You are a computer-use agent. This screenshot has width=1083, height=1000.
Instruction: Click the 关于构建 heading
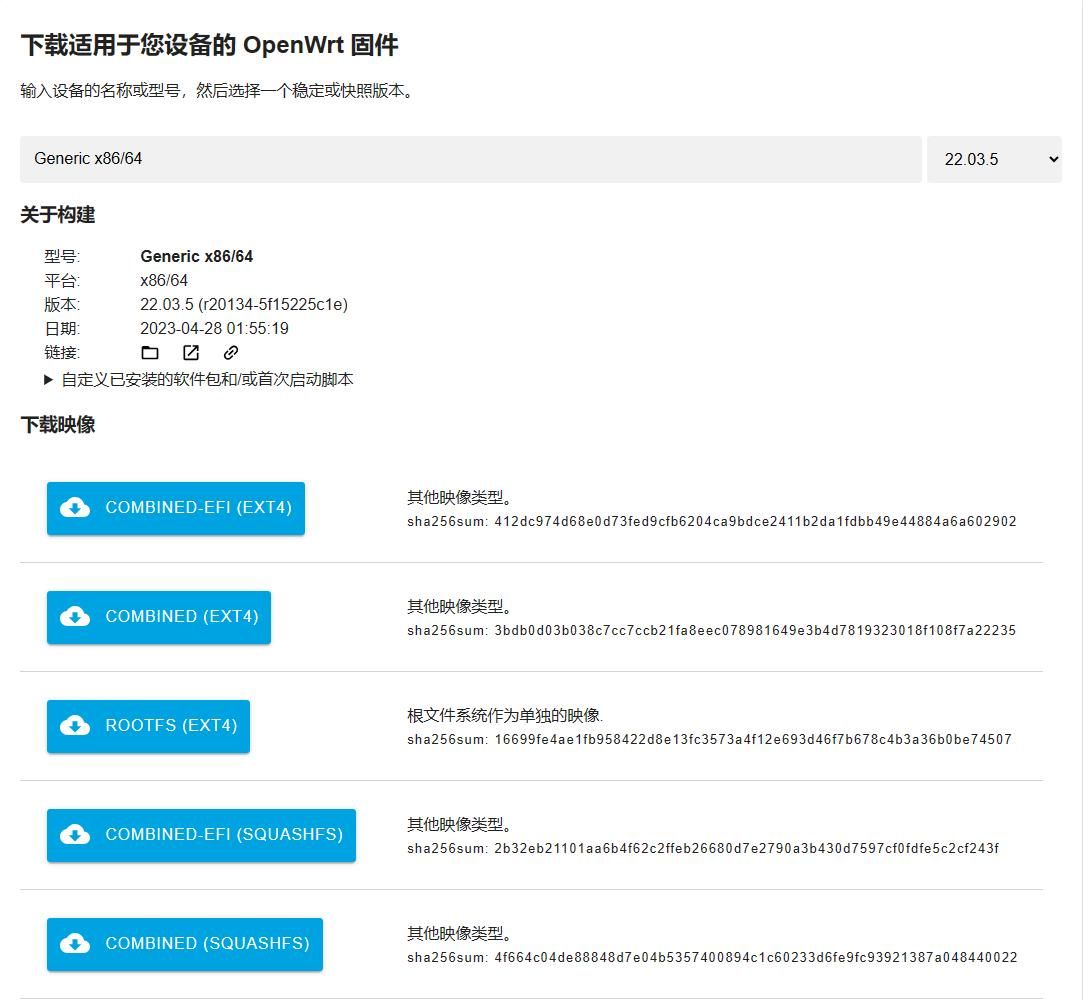click(x=57, y=215)
